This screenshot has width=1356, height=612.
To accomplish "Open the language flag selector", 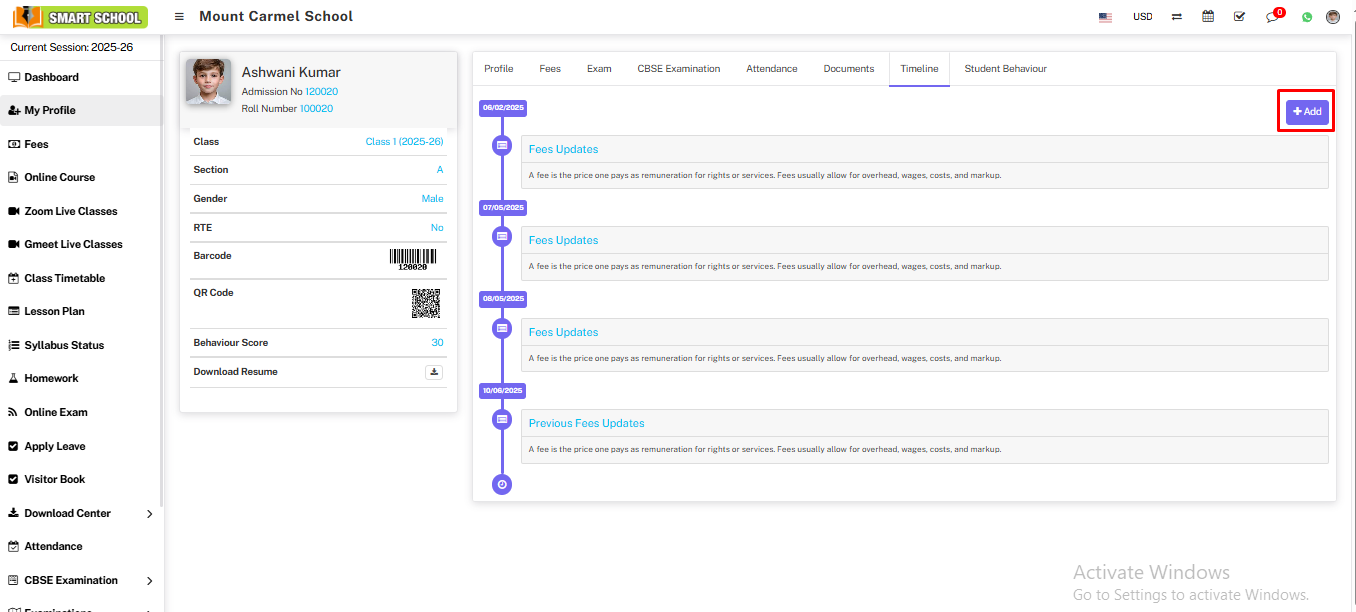I will (x=1105, y=17).
